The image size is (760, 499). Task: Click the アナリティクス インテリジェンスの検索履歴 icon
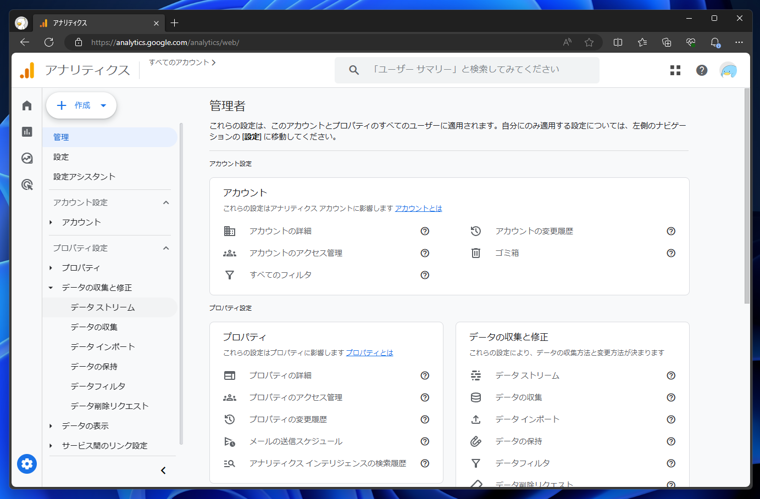click(x=229, y=464)
